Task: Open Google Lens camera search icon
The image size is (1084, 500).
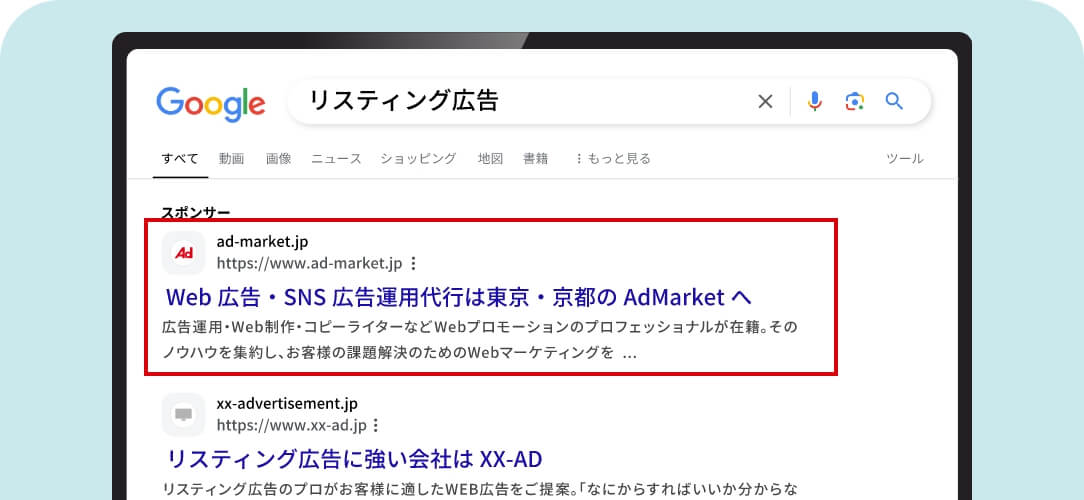Action: point(854,102)
